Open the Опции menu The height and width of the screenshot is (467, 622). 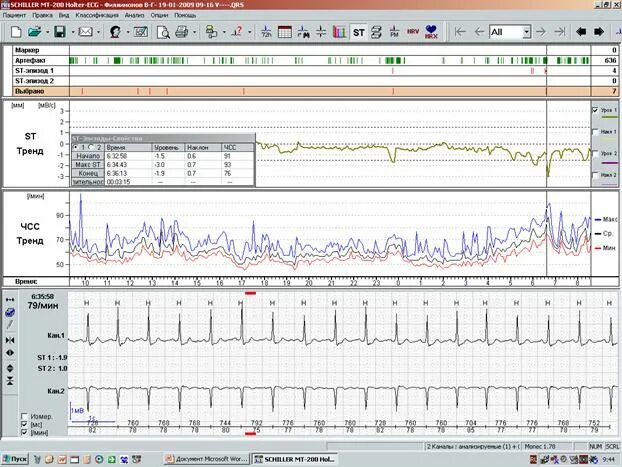tap(159, 15)
